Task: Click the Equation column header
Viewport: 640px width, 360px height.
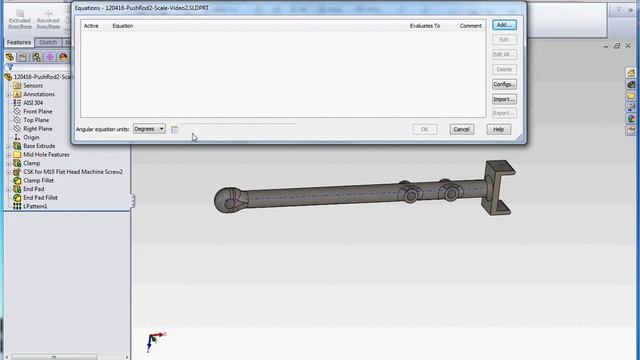Action: (x=122, y=26)
